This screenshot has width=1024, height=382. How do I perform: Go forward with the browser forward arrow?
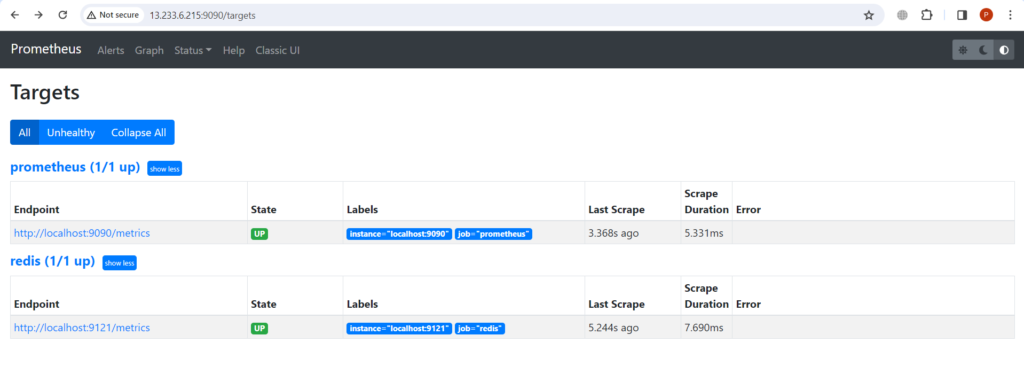coord(39,15)
